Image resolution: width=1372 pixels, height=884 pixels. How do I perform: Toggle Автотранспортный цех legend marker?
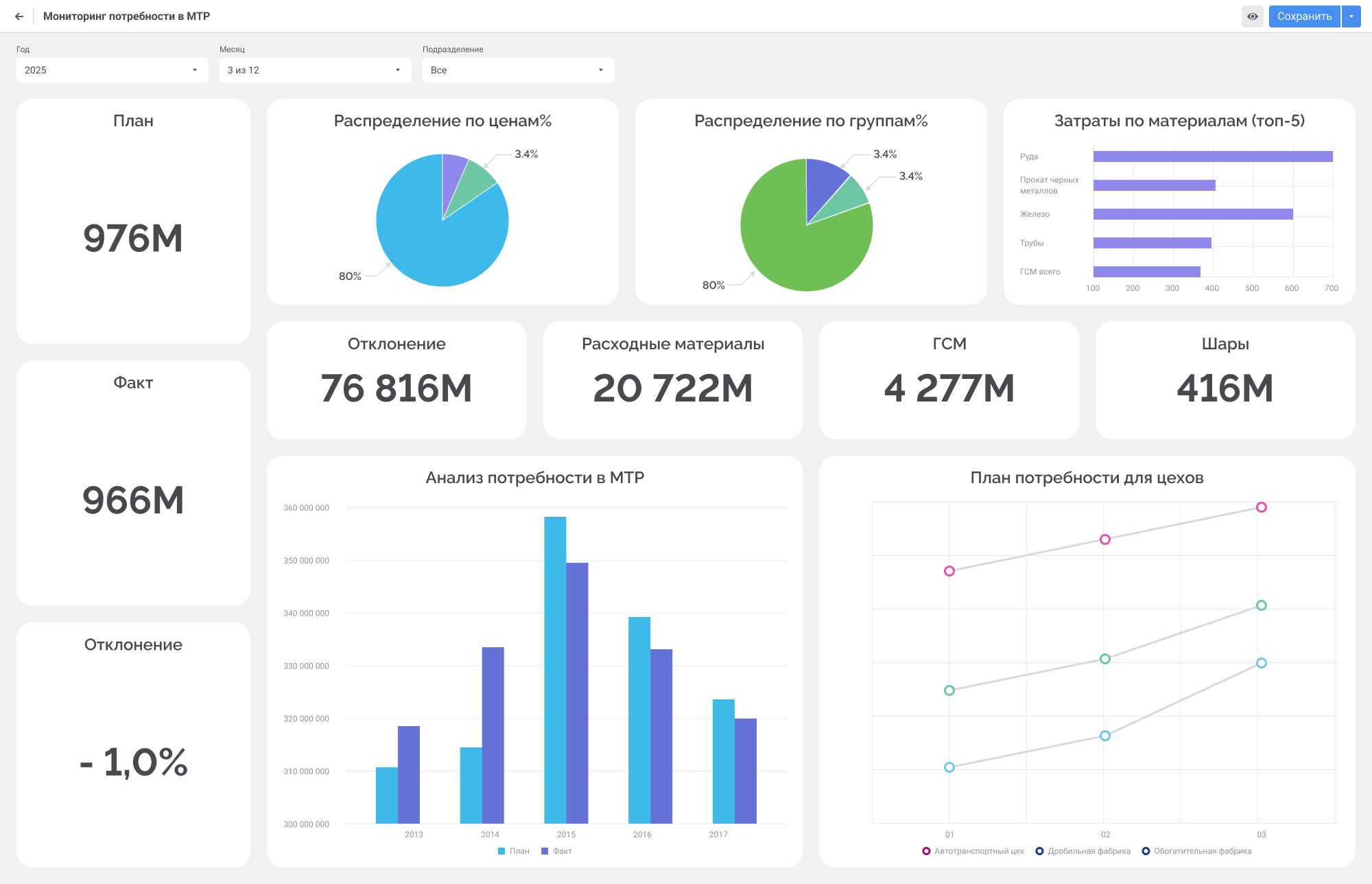[x=927, y=851]
